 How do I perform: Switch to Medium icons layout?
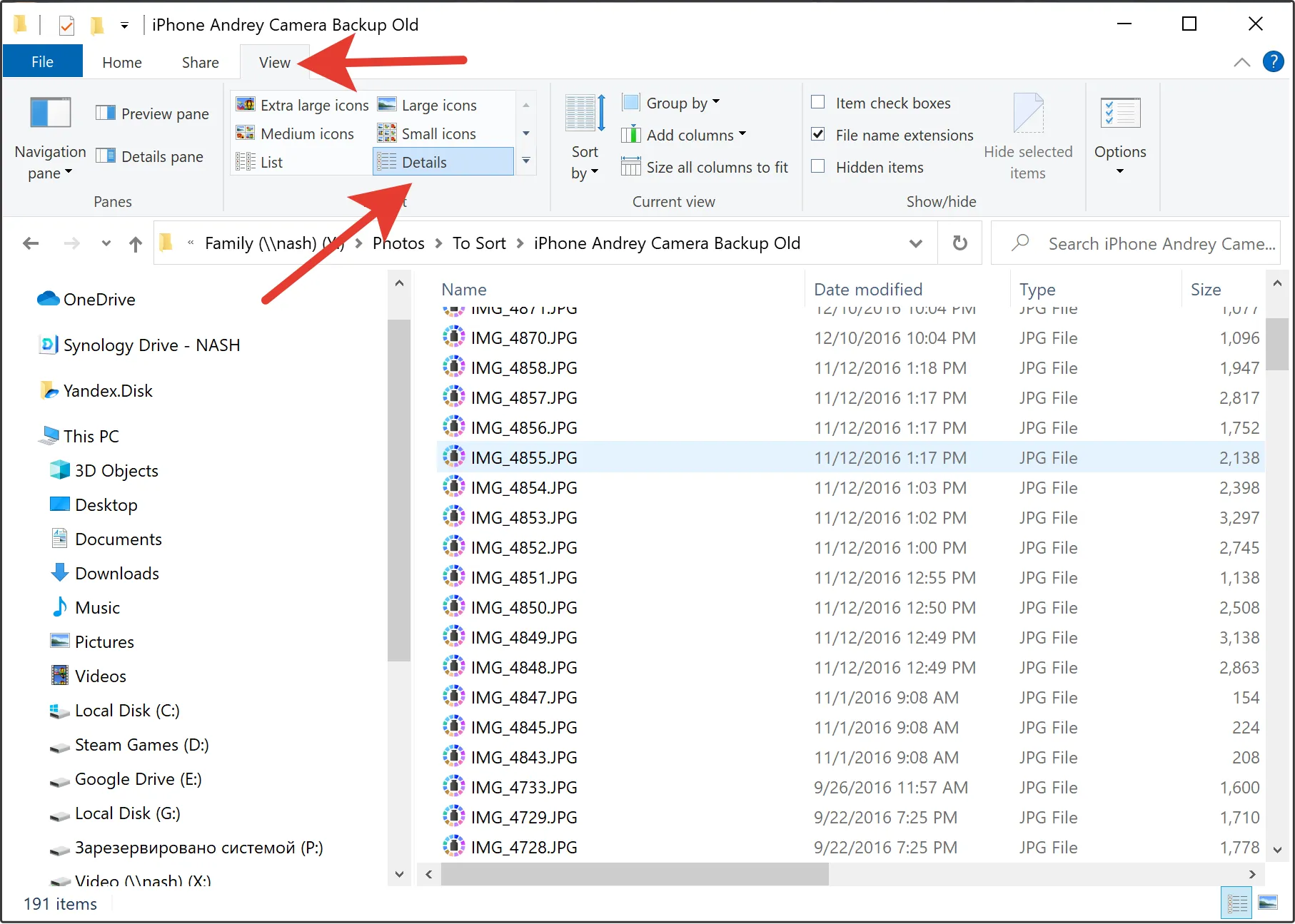pos(295,133)
